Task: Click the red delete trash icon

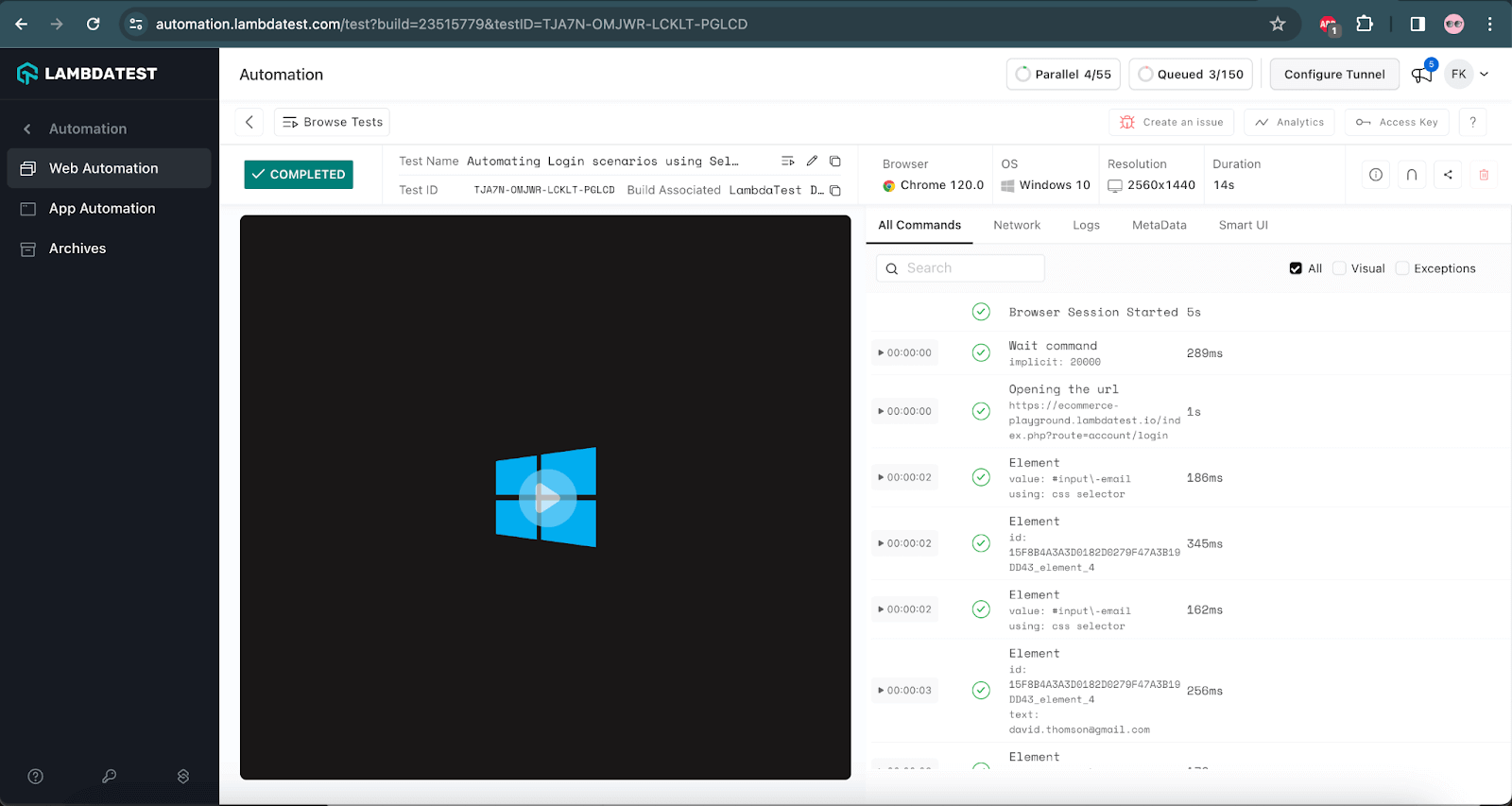Action: coord(1484,175)
